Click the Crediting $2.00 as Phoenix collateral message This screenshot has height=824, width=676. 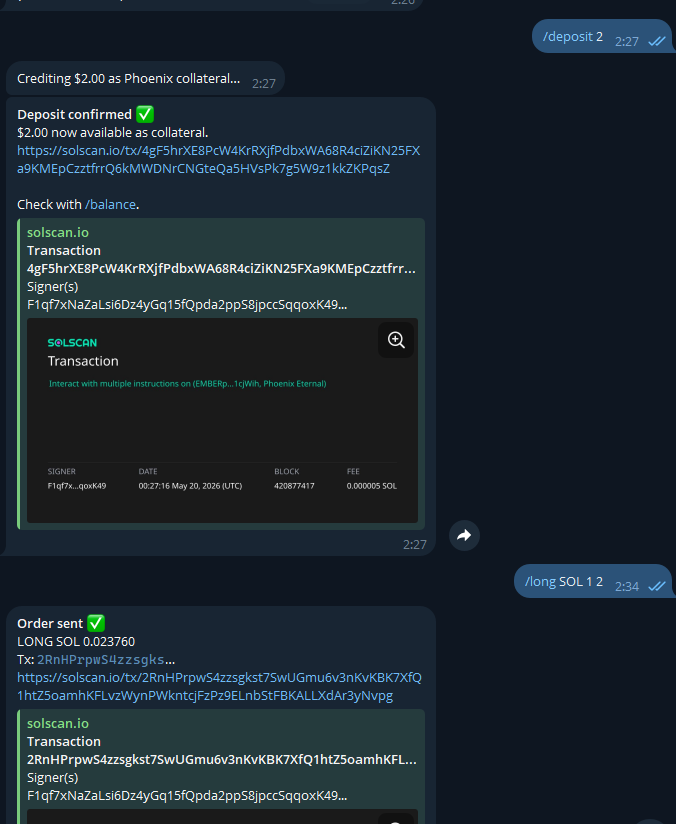pos(128,79)
